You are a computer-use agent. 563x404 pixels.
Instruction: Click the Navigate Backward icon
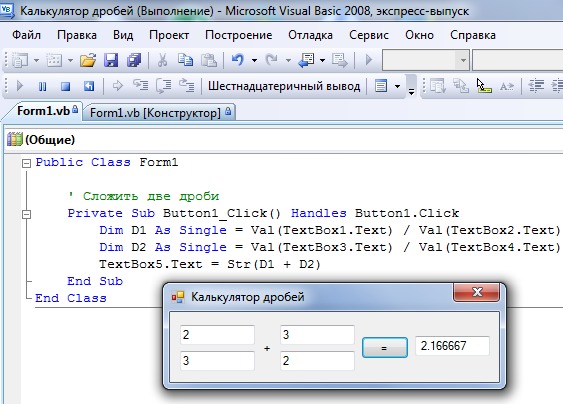(x=306, y=60)
